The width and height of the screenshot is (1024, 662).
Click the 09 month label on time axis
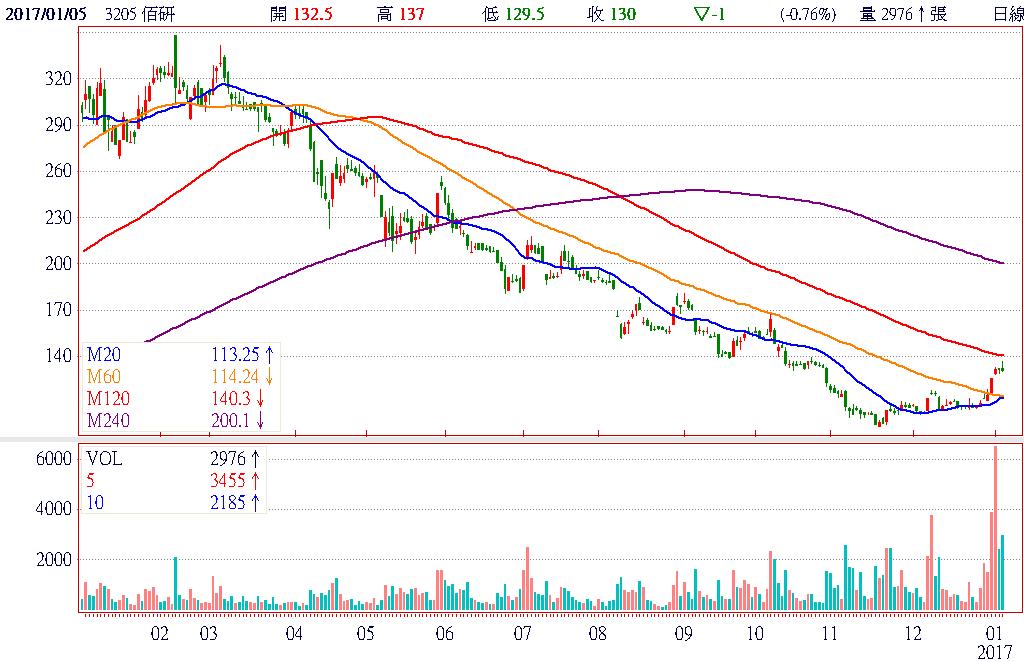point(684,634)
